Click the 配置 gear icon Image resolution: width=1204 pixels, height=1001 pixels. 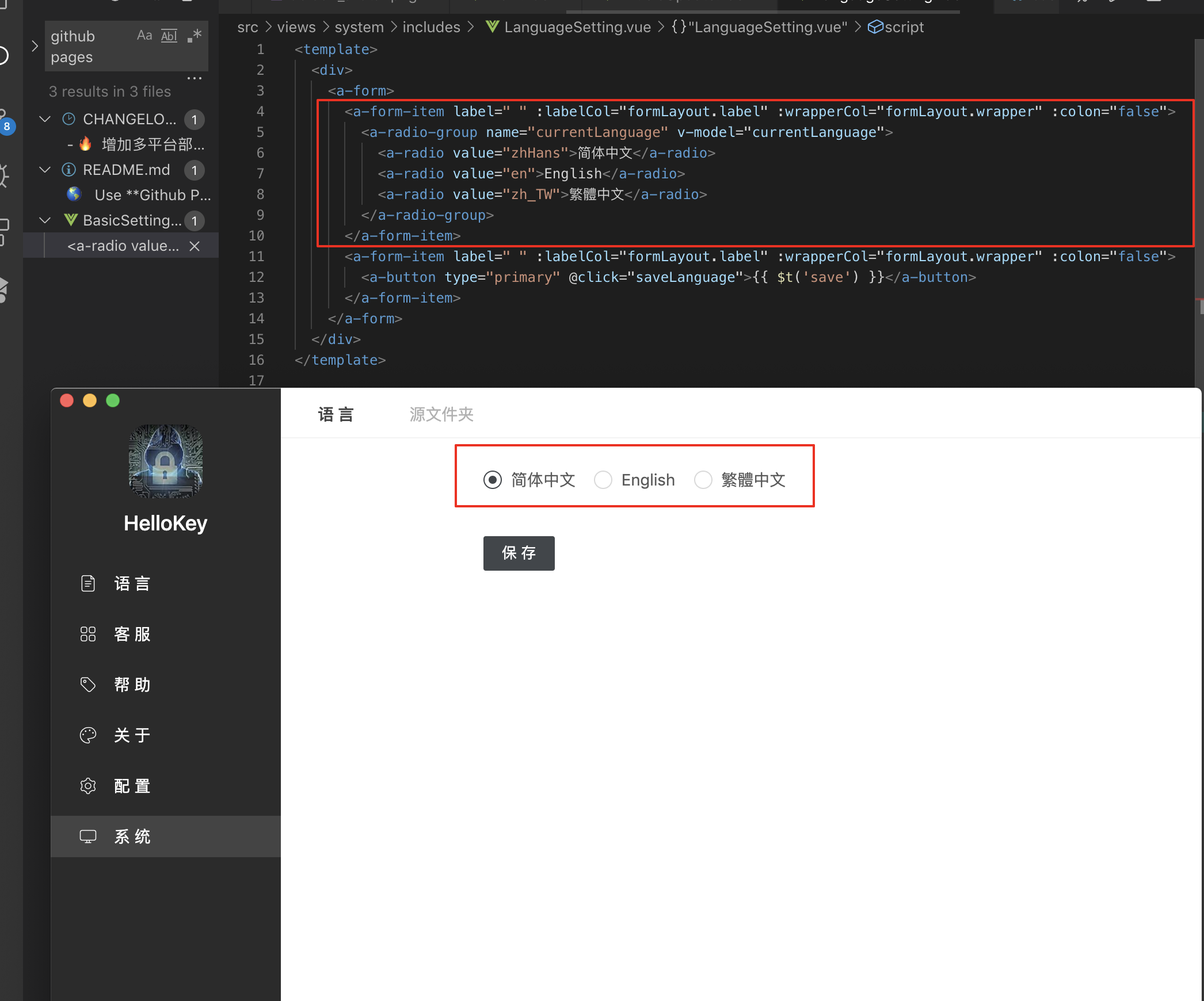88,785
